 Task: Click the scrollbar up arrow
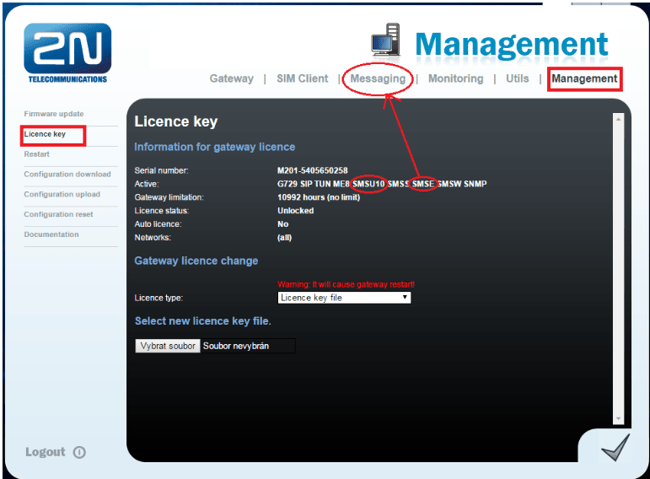[x=618, y=119]
